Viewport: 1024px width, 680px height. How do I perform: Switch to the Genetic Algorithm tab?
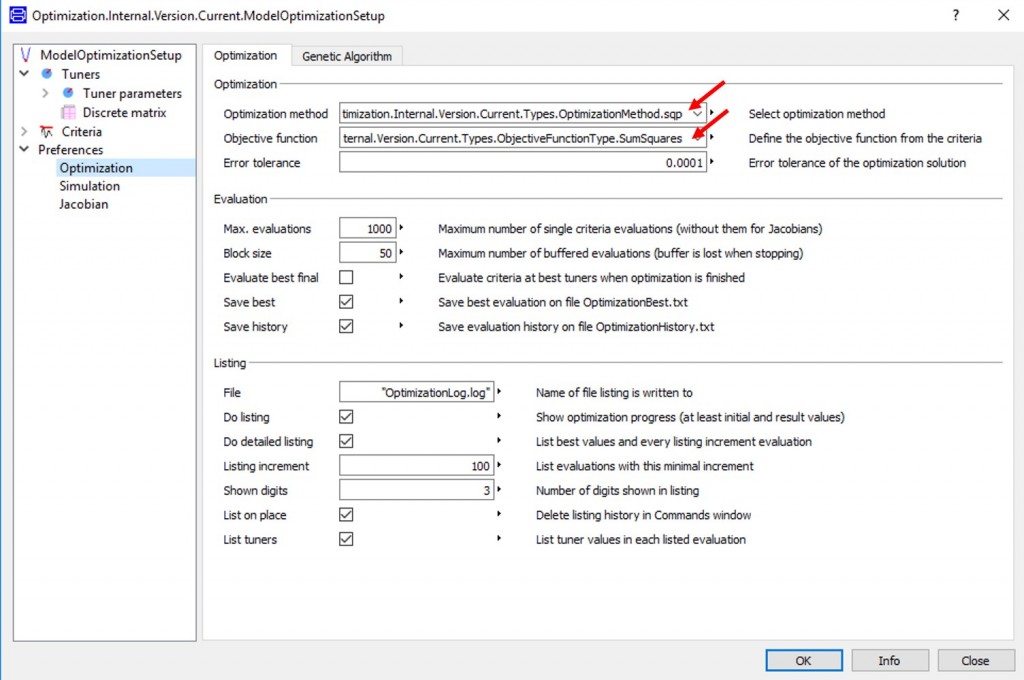tap(347, 56)
